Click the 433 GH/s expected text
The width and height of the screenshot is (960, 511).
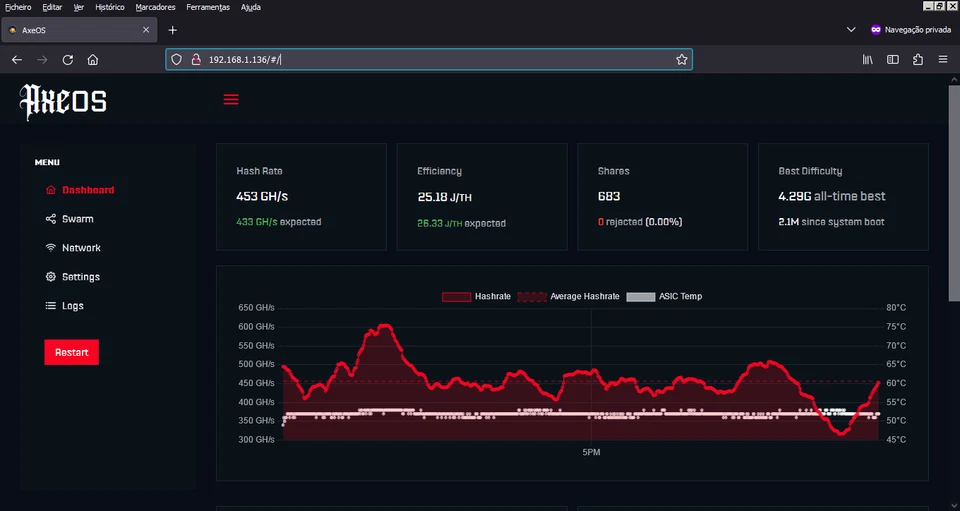[279, 222]
